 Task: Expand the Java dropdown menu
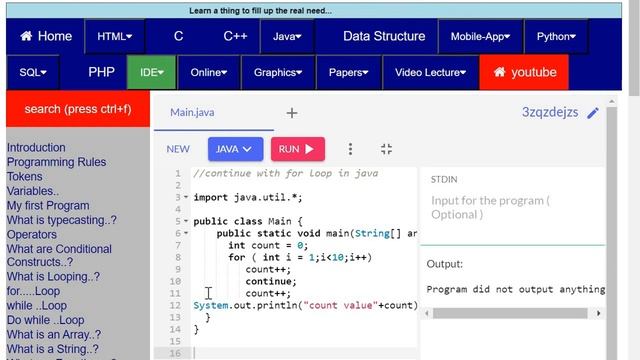pyautogui.click(x=287, y=36)
